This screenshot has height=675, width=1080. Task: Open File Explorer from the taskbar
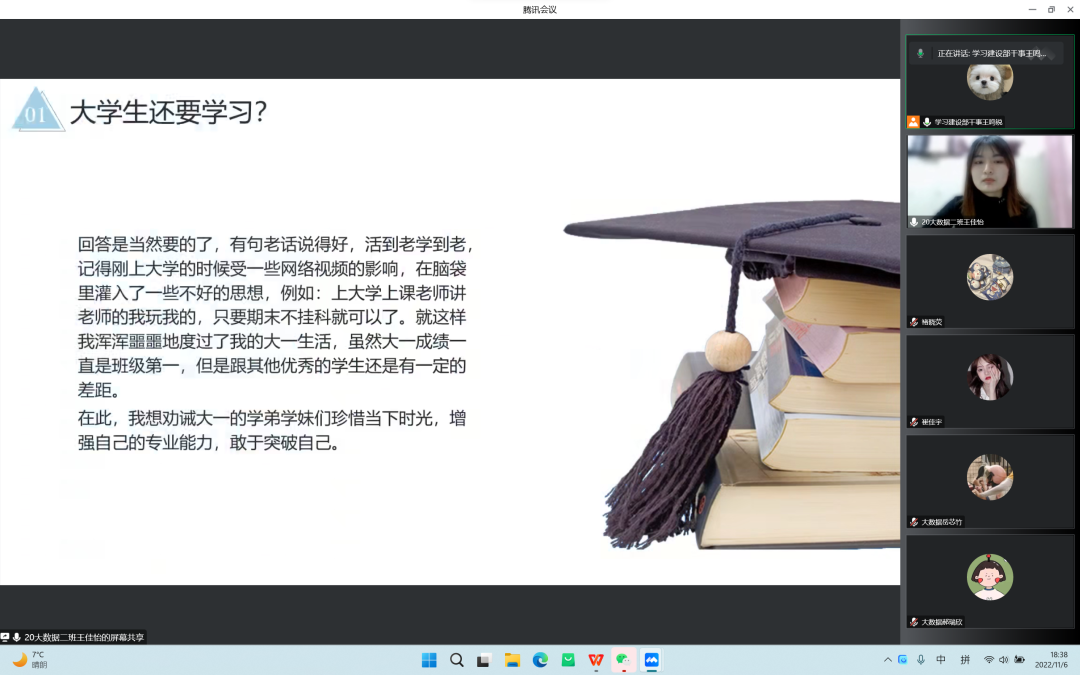(512, 660)
